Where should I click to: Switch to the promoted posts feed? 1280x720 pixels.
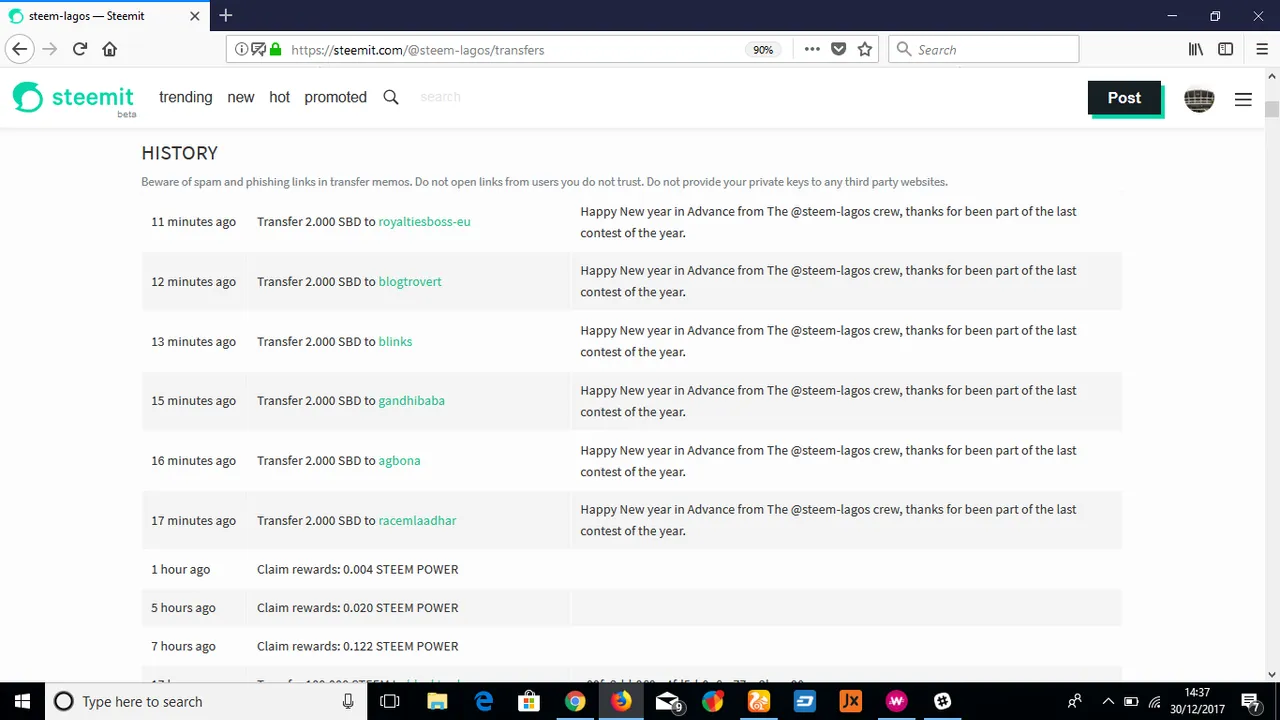pos(336,97)
